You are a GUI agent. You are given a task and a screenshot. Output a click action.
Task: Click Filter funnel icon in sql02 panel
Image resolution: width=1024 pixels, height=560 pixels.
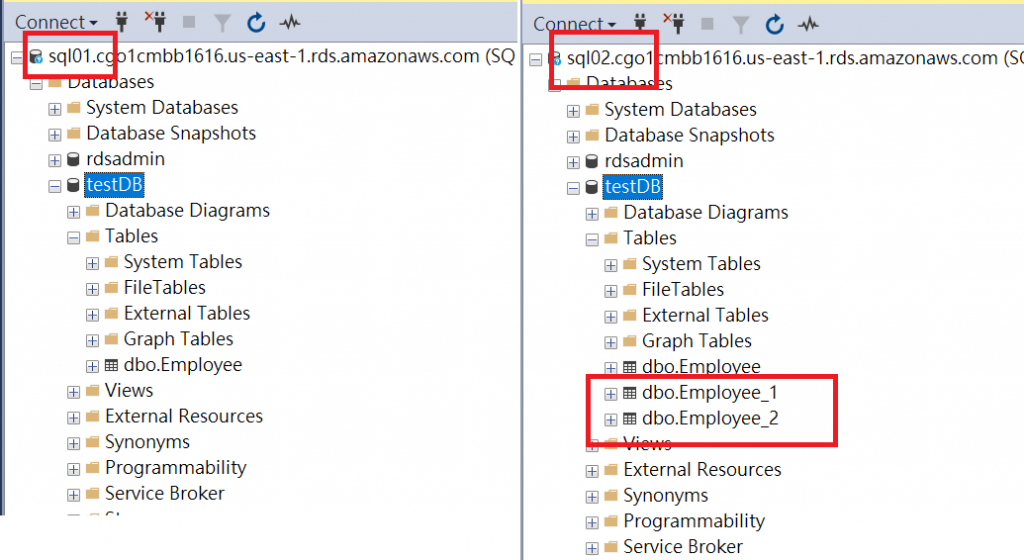pyautogui.click(x=741, y=25)
